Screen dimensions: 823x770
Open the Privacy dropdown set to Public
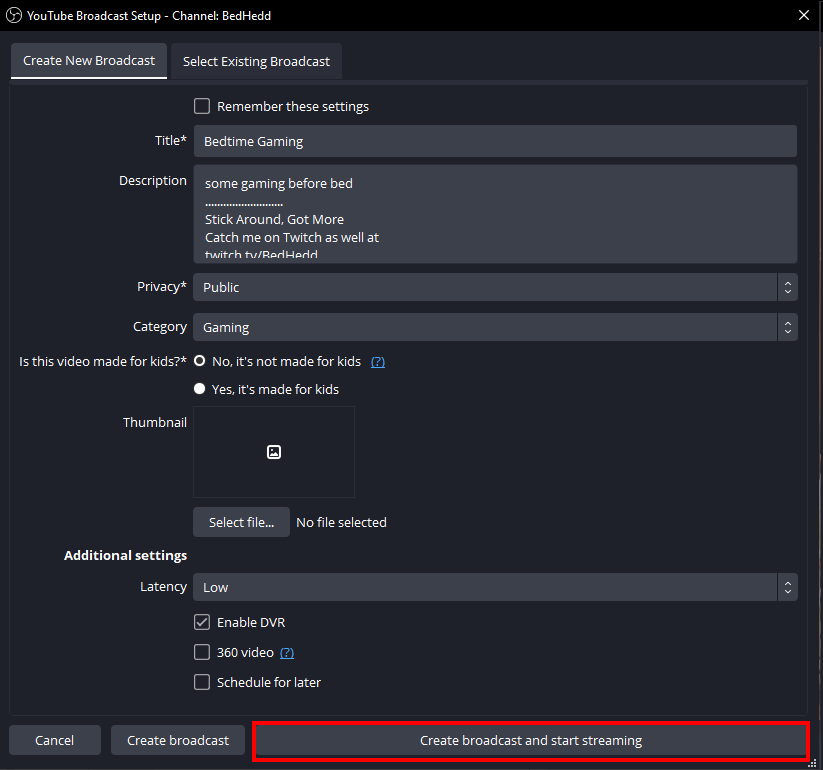click(495, 287)
